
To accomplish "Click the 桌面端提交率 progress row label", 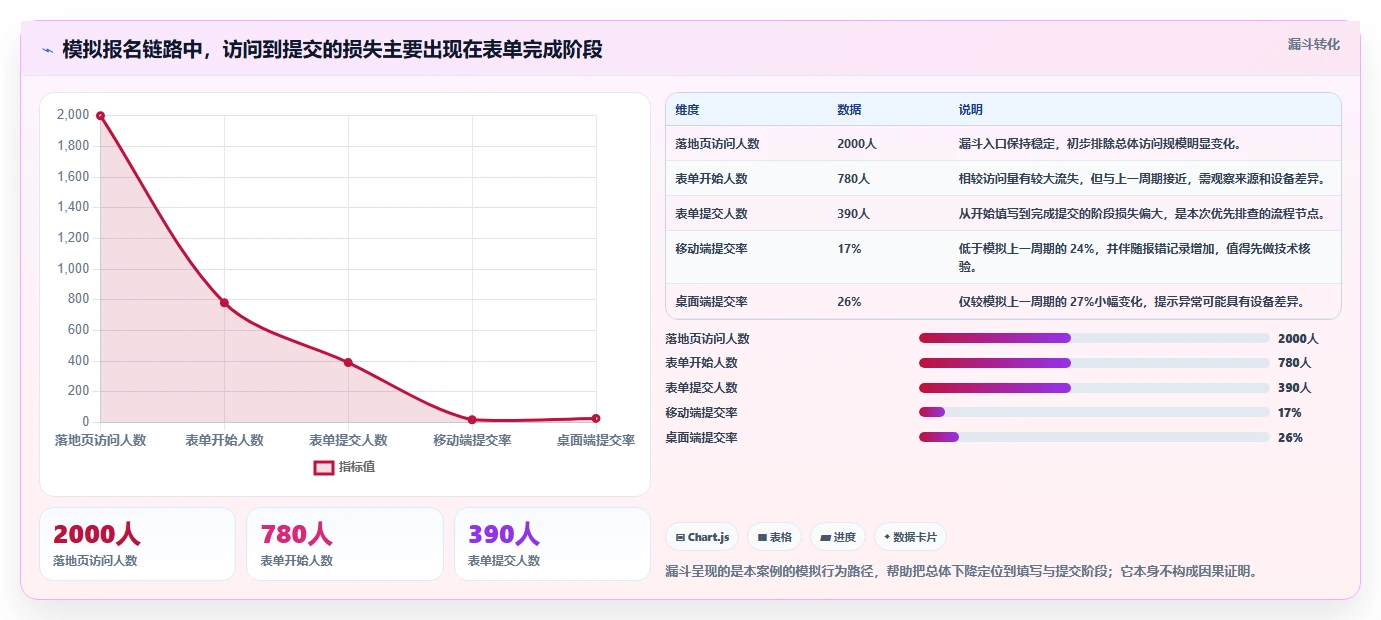I will tap(701, 438).
